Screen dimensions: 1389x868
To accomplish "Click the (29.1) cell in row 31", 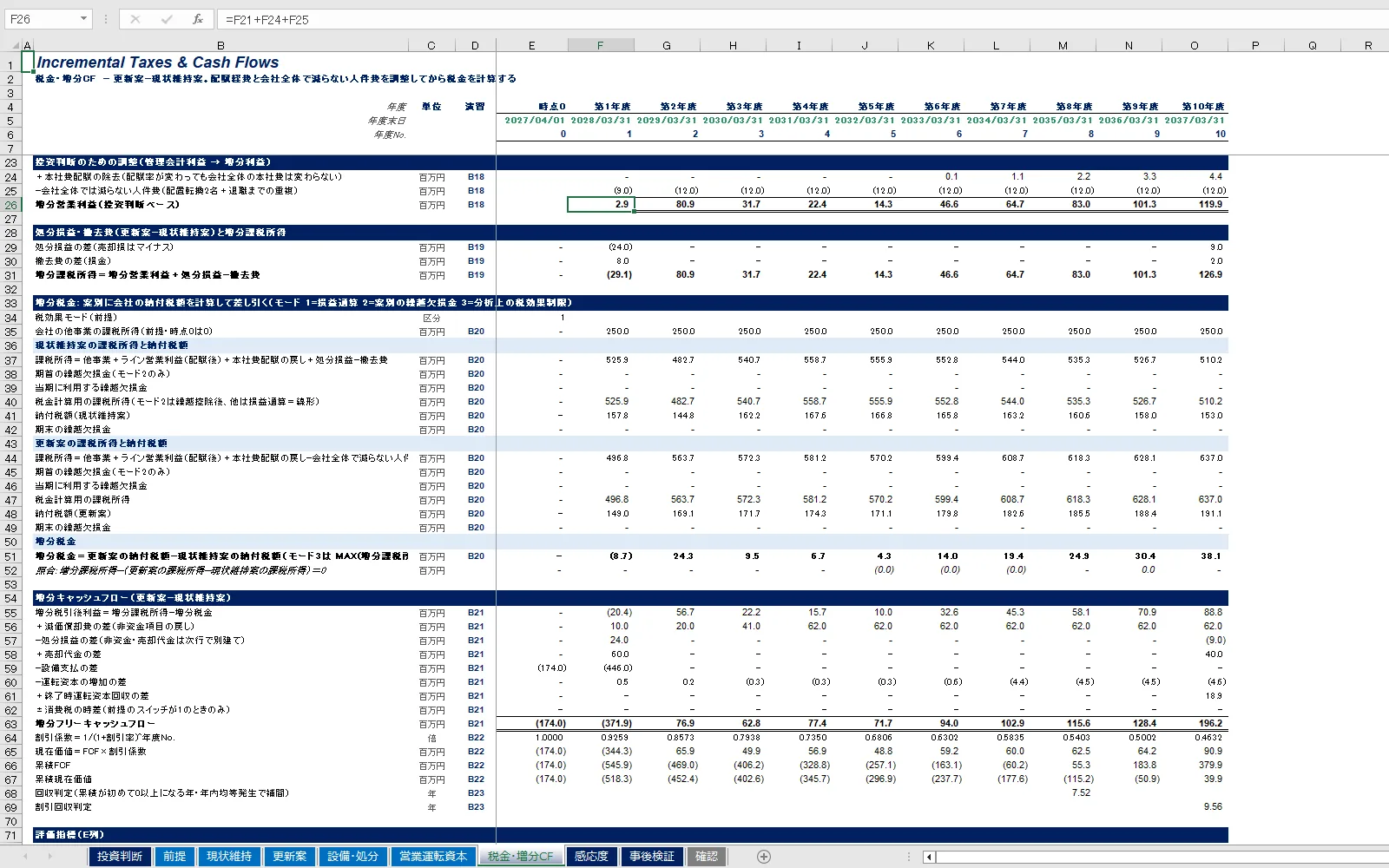I will point(601,275).
